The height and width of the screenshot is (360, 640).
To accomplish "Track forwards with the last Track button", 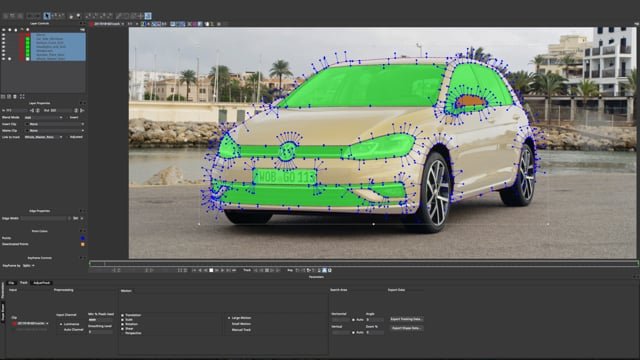I will click(x=278, y=270).
